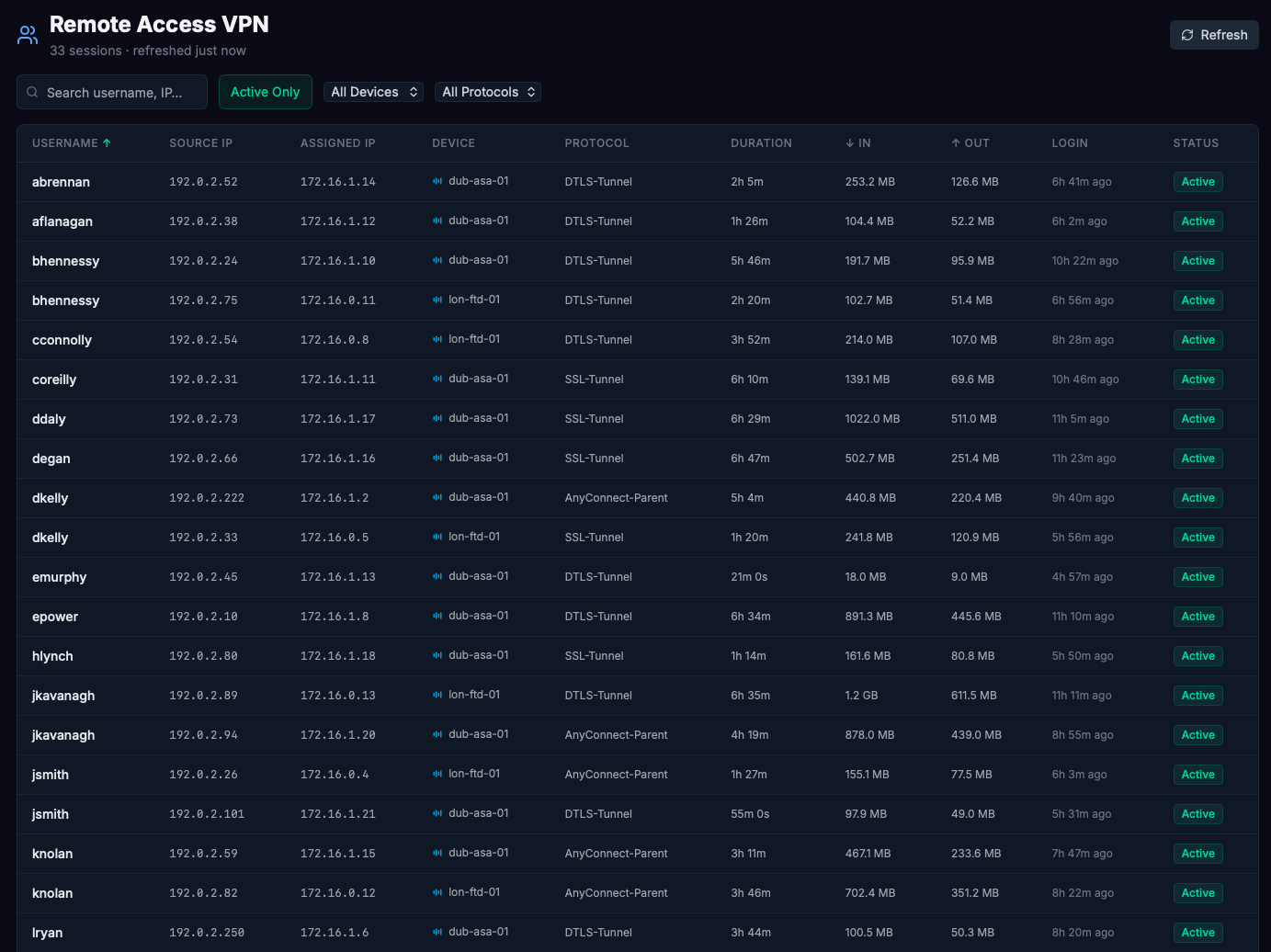Click device icon for source 192.0.2.82
This screenshot has width=1271, height=952.
[437, 892]
